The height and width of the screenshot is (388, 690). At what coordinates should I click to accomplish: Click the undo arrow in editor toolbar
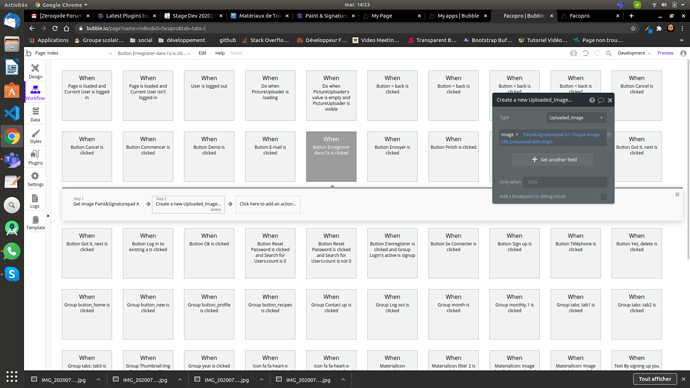pos(585,53)
